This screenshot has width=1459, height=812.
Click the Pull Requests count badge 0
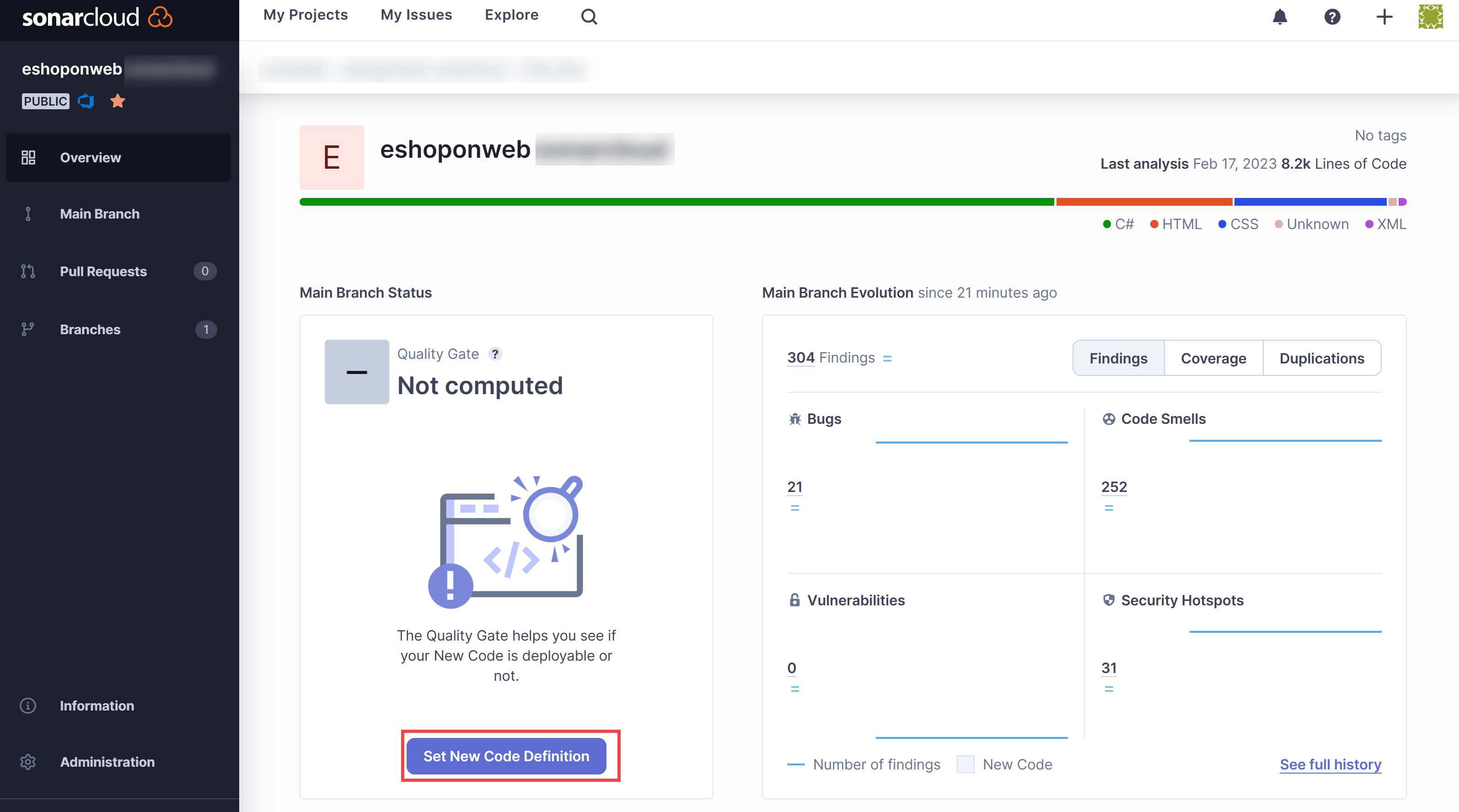(205, 271)
